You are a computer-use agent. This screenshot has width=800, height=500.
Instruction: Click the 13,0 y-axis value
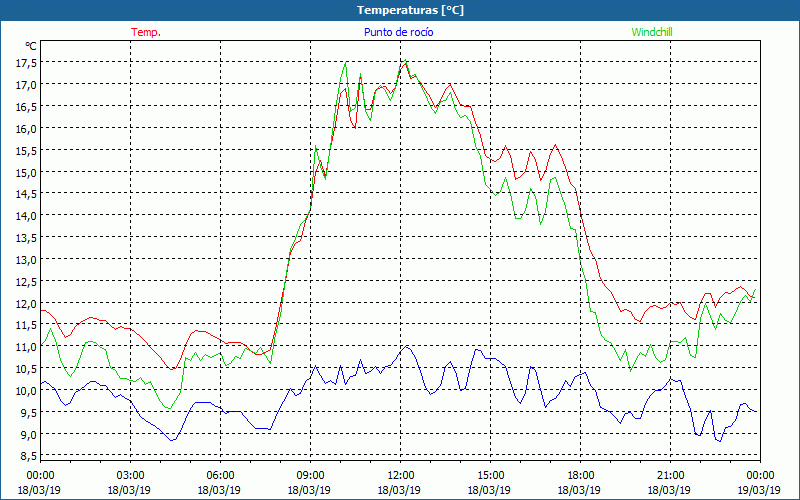pos(27,260)
